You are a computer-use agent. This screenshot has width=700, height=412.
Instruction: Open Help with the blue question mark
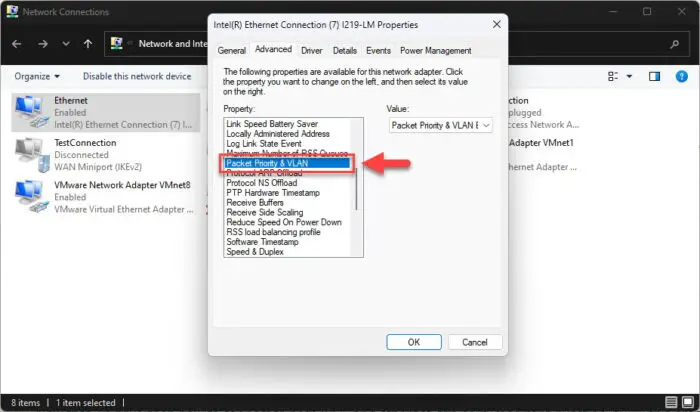[682, 76]
